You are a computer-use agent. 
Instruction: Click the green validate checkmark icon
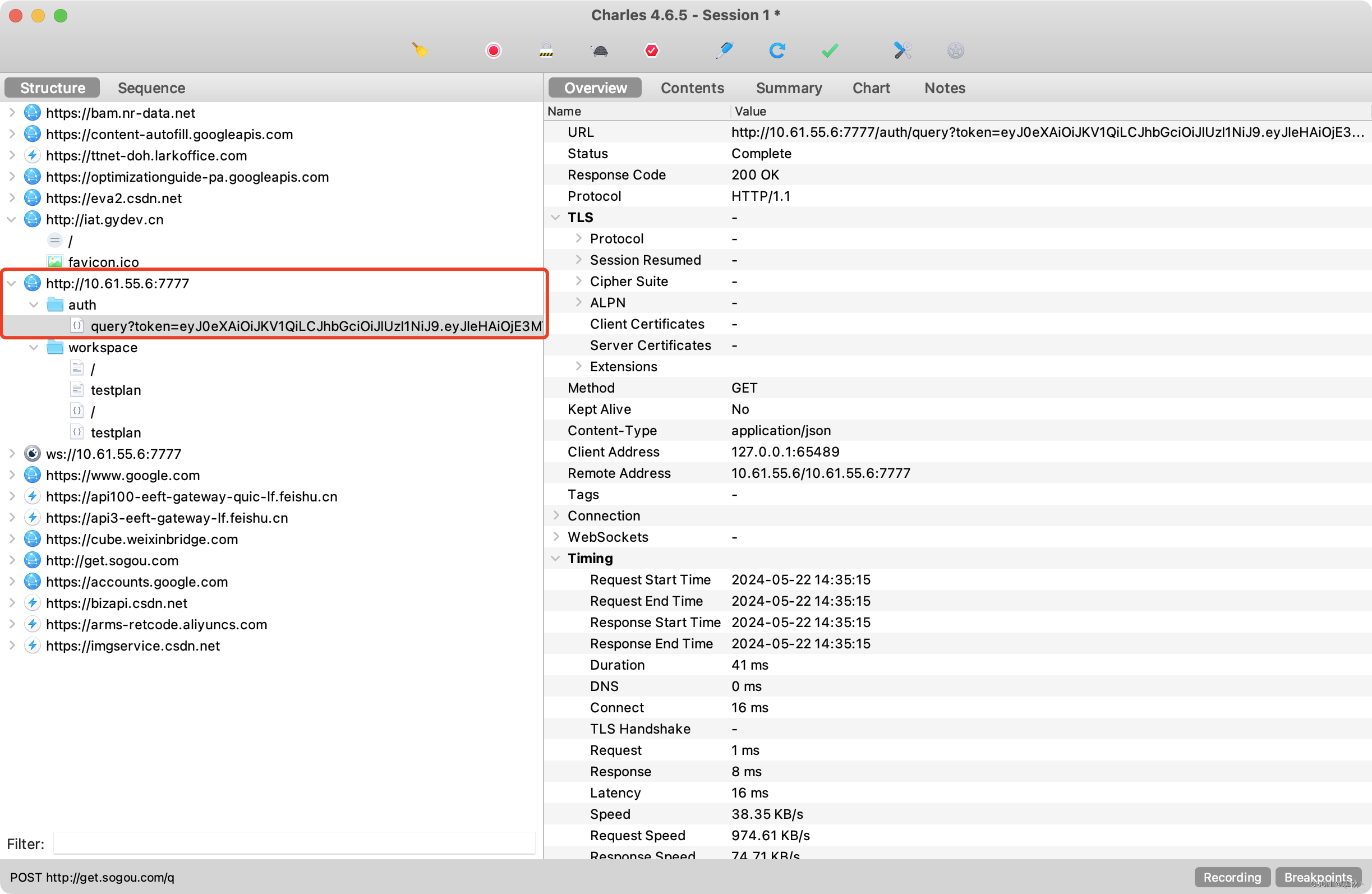pyautogui.click(x=830, y=50)
